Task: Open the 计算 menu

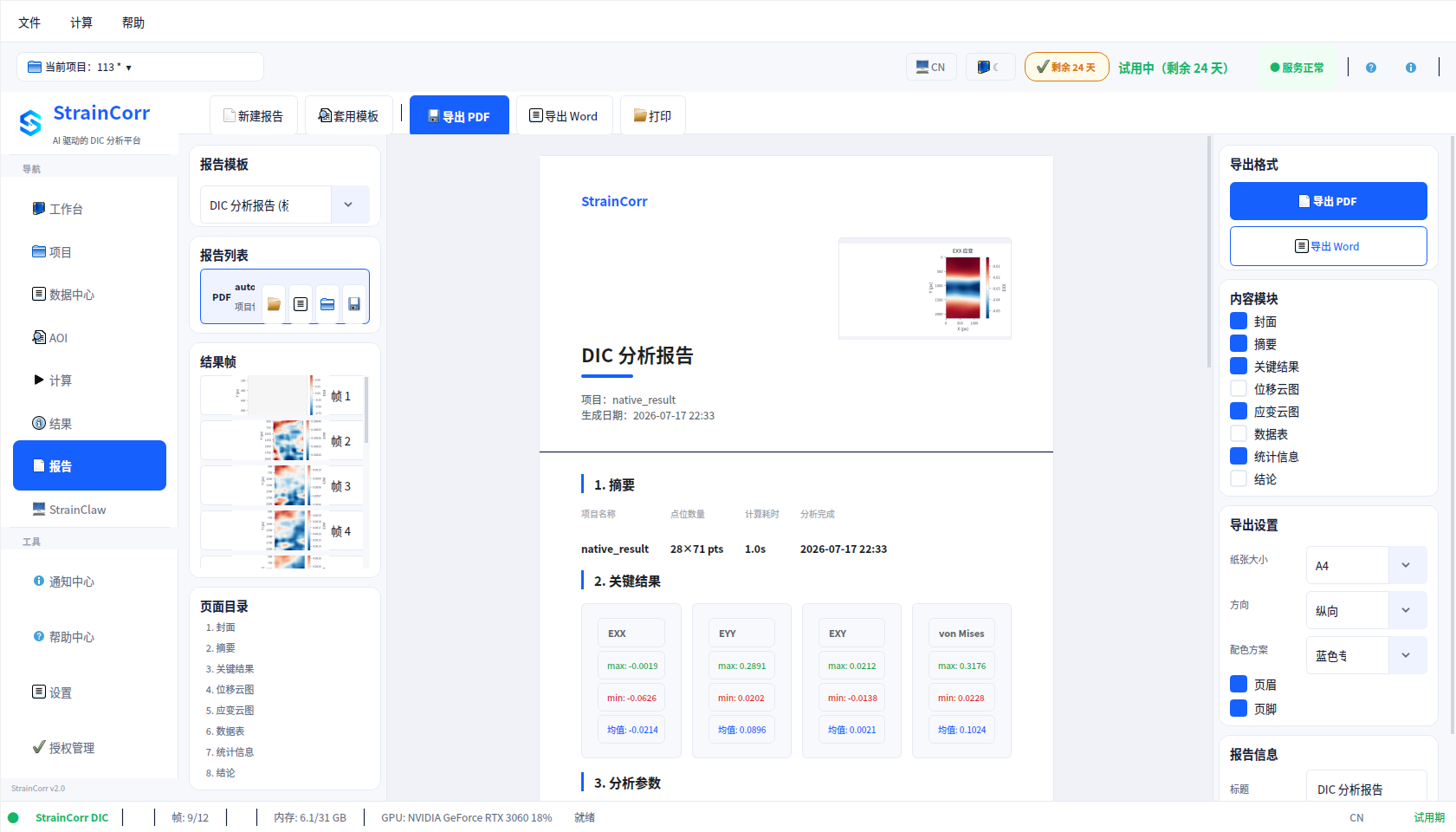Action: [81, 23]
